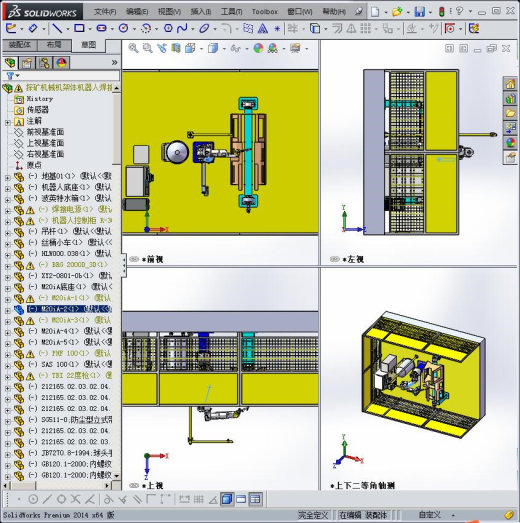
Task: Click the FeatureManager filter field
Action: tap(61, 76)
